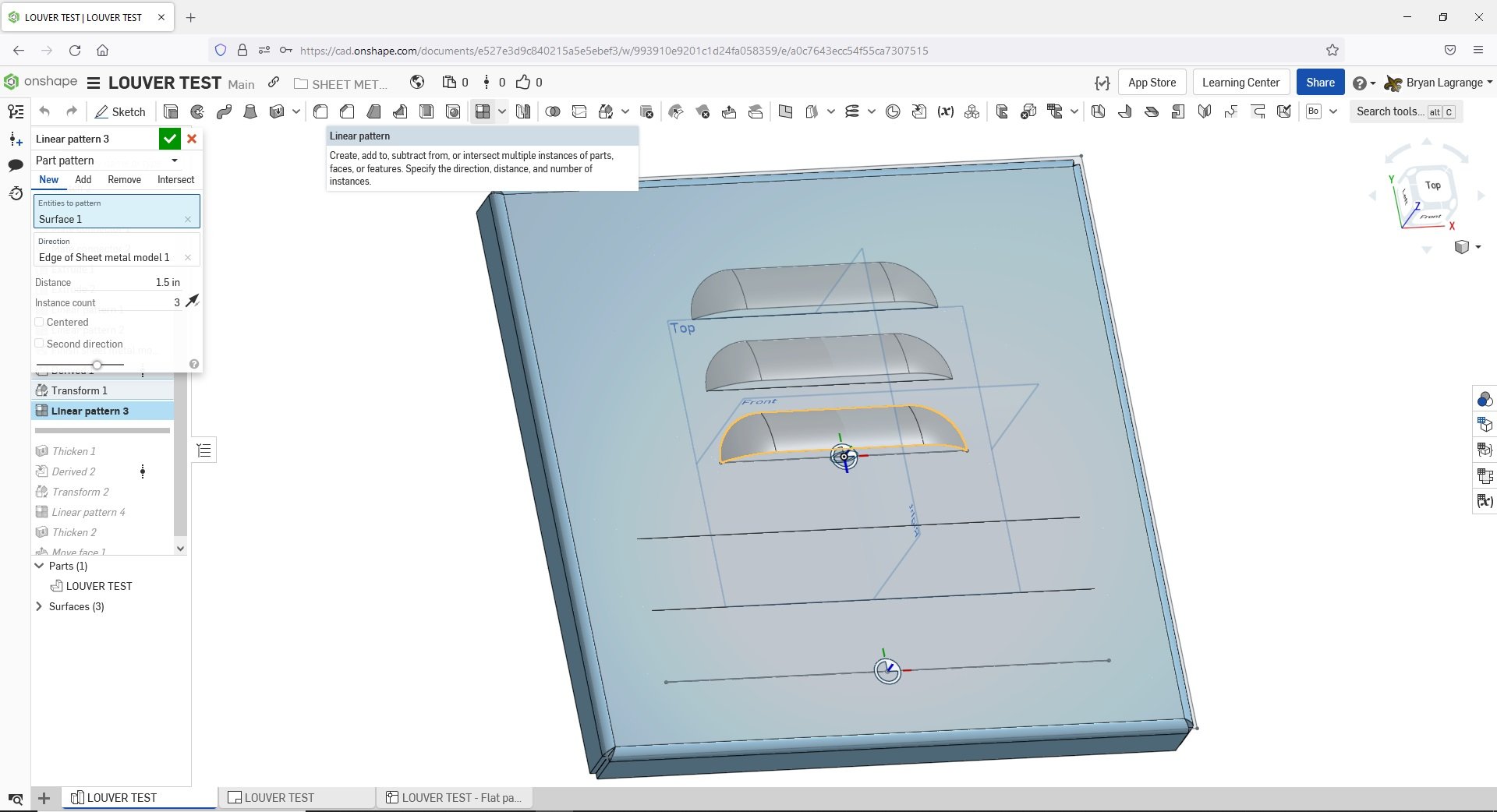
Task: Cancel Linear pattern 3 with red X
Action: pos(192,139)
